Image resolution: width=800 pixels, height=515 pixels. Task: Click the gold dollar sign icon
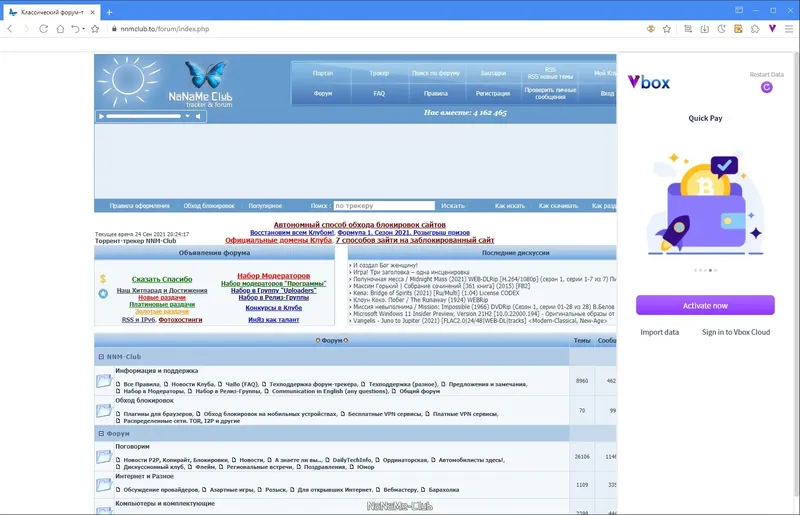103,279
